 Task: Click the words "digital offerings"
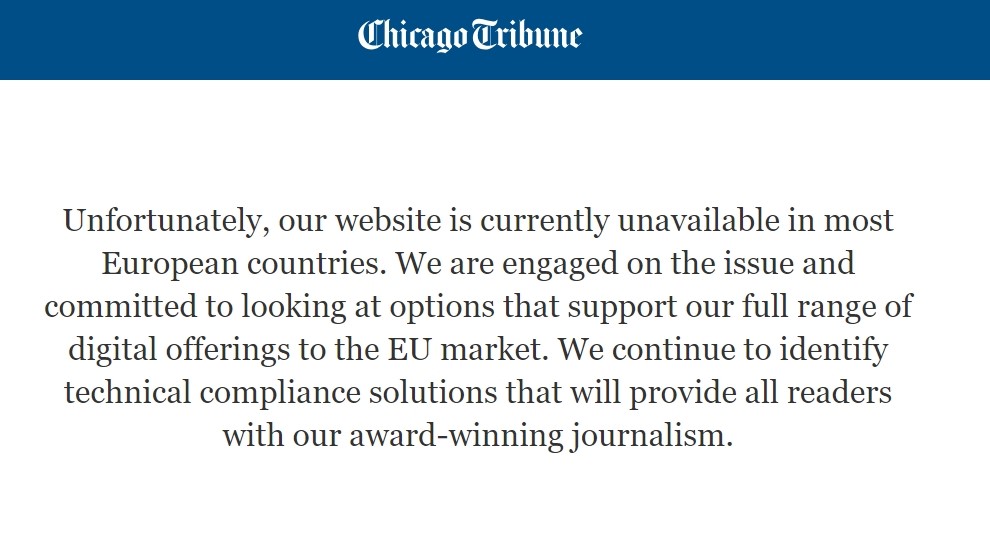(179, 350)
